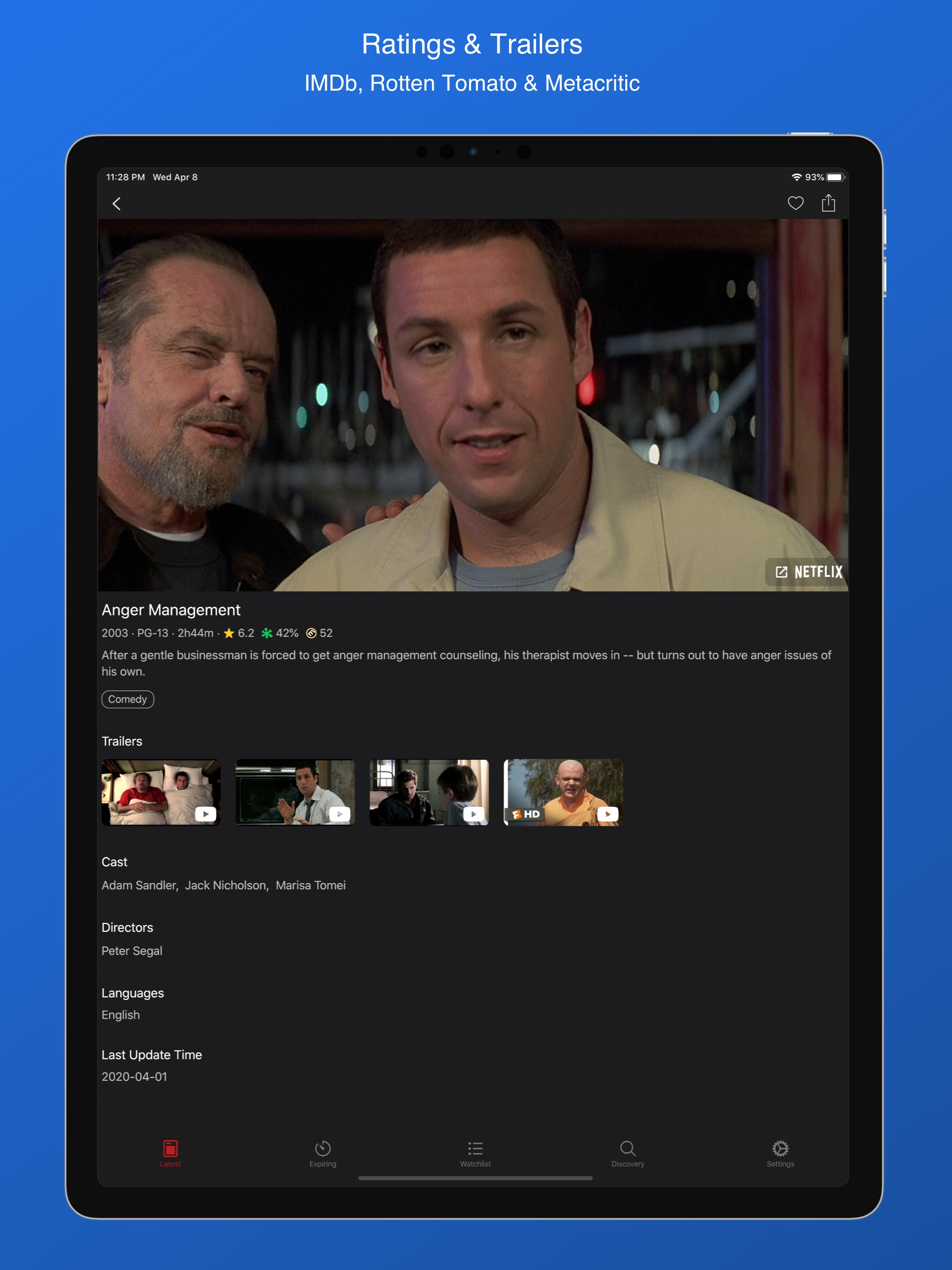Viewport: 952px width, 1270px height.
Task: Play second trailer thumbnail
Action: click(295, 792)
